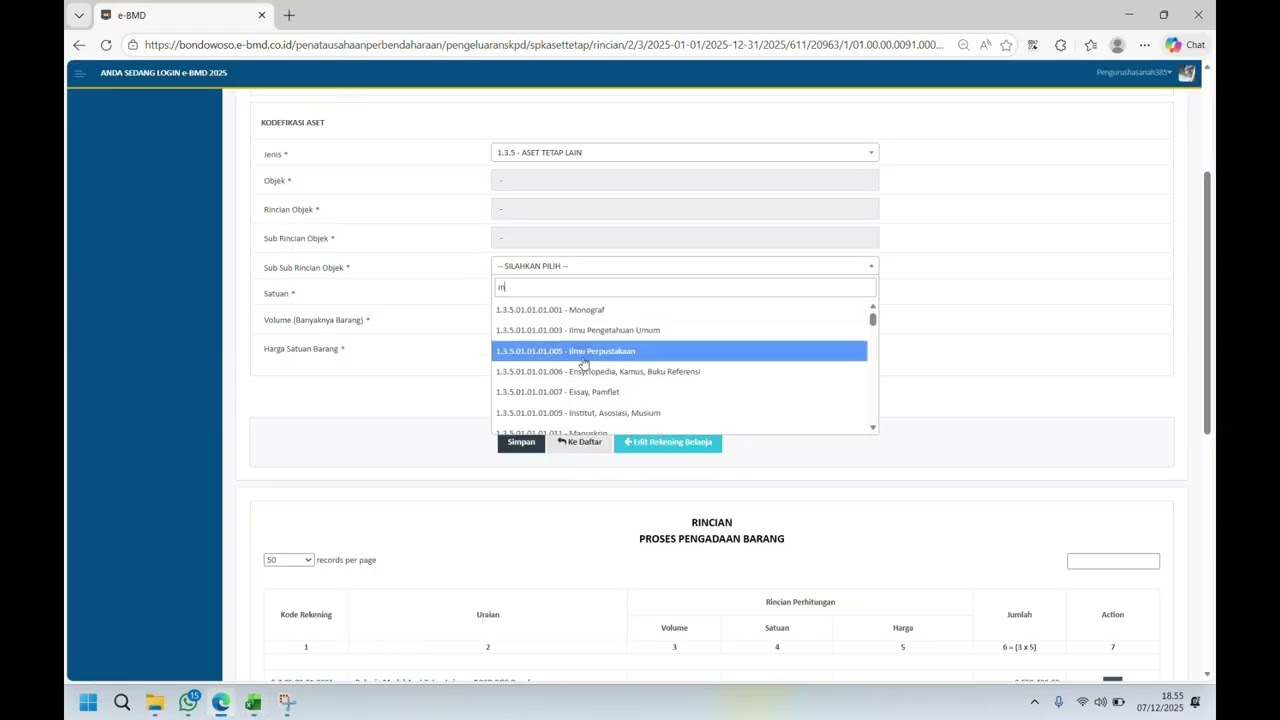Open File Explorer from taskbar

155,702
